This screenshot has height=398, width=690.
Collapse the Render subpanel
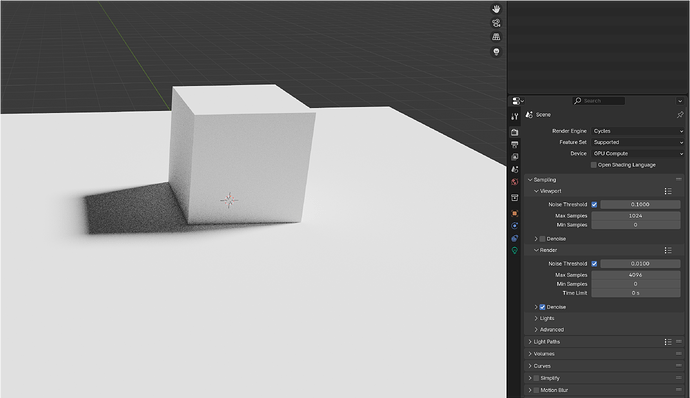[x=536, y=250]
